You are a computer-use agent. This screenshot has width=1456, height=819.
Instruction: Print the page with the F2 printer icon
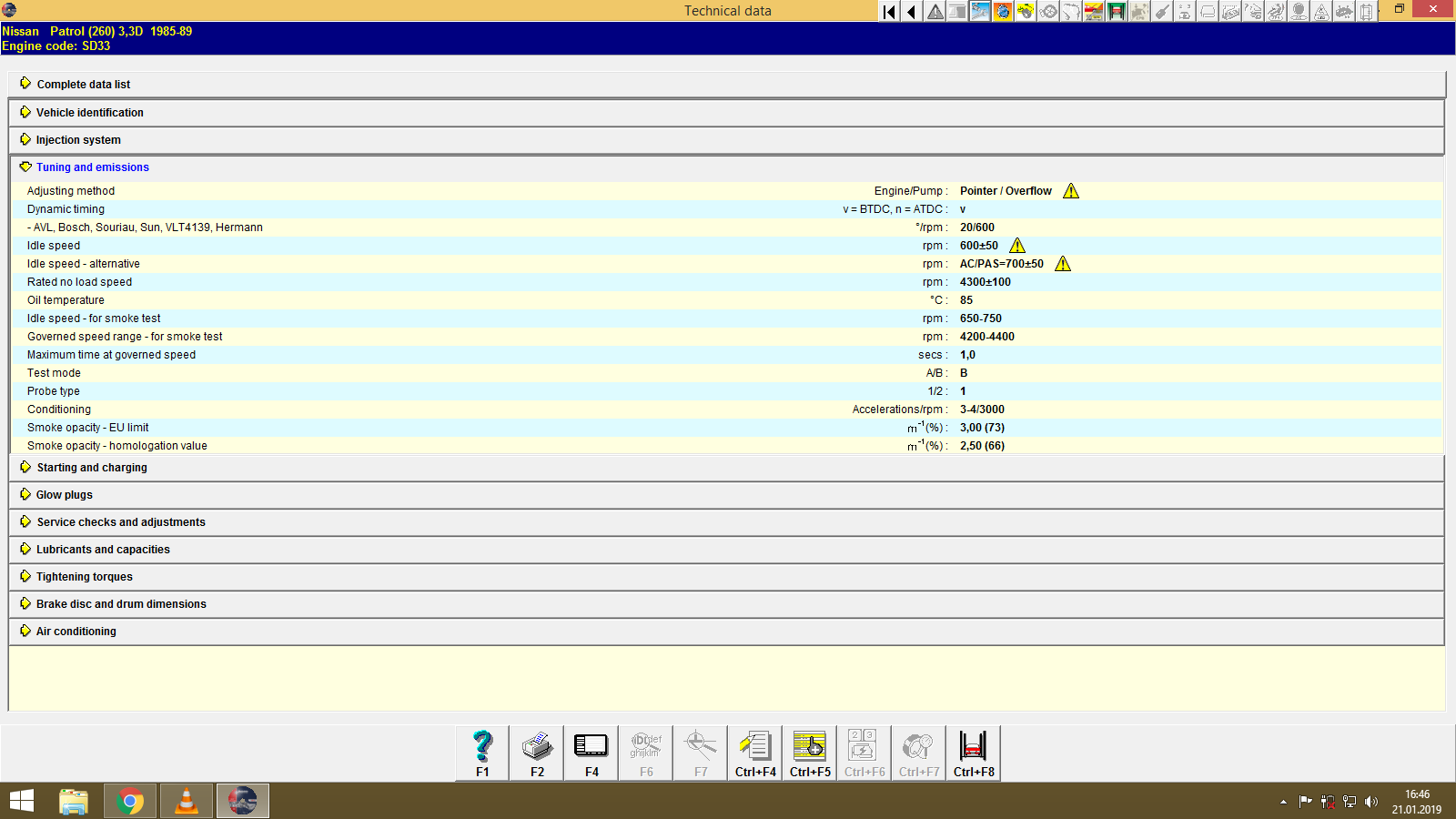pos(536,752)
